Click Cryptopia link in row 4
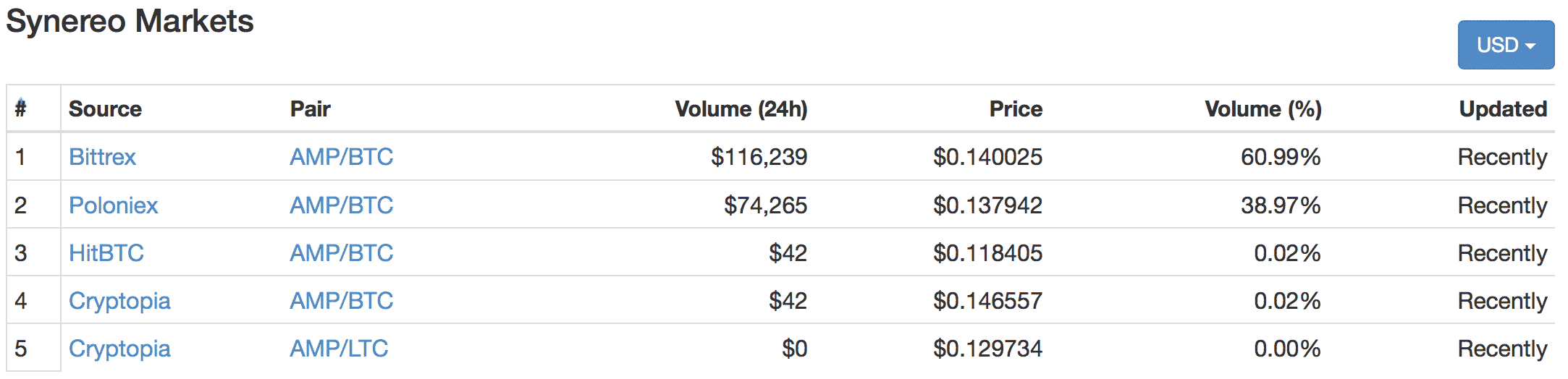This screenshot has height=379, width=1568. pyautogui.click(x=119, y=301)
